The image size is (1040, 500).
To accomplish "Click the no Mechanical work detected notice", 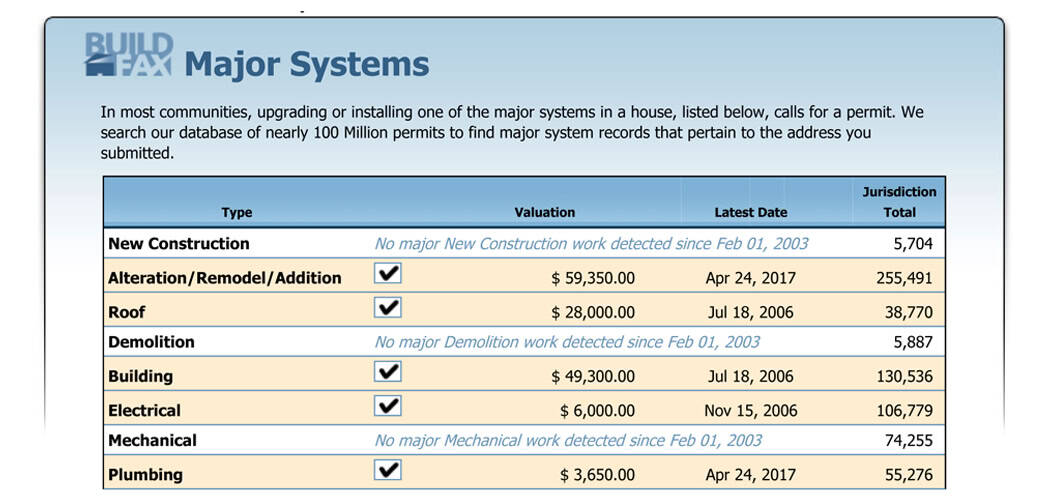I will 568,440.
